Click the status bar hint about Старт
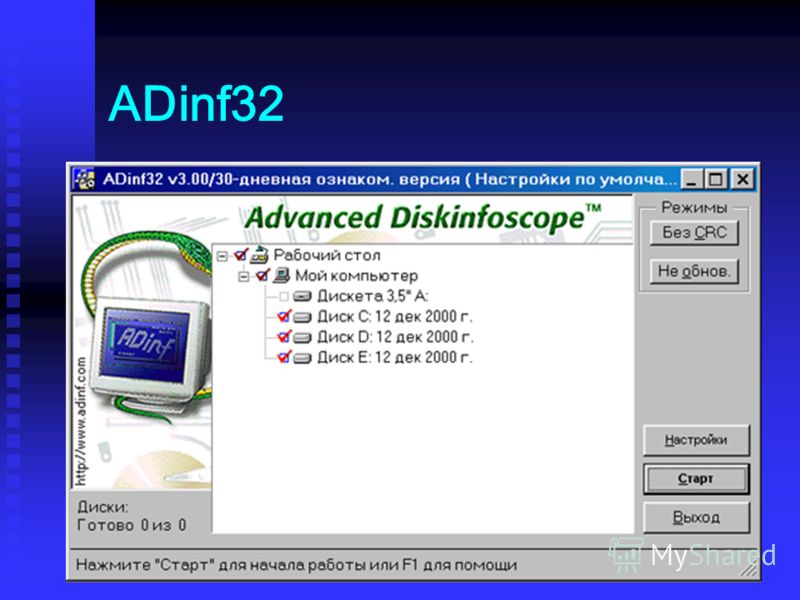 click(x=296, y=565)
